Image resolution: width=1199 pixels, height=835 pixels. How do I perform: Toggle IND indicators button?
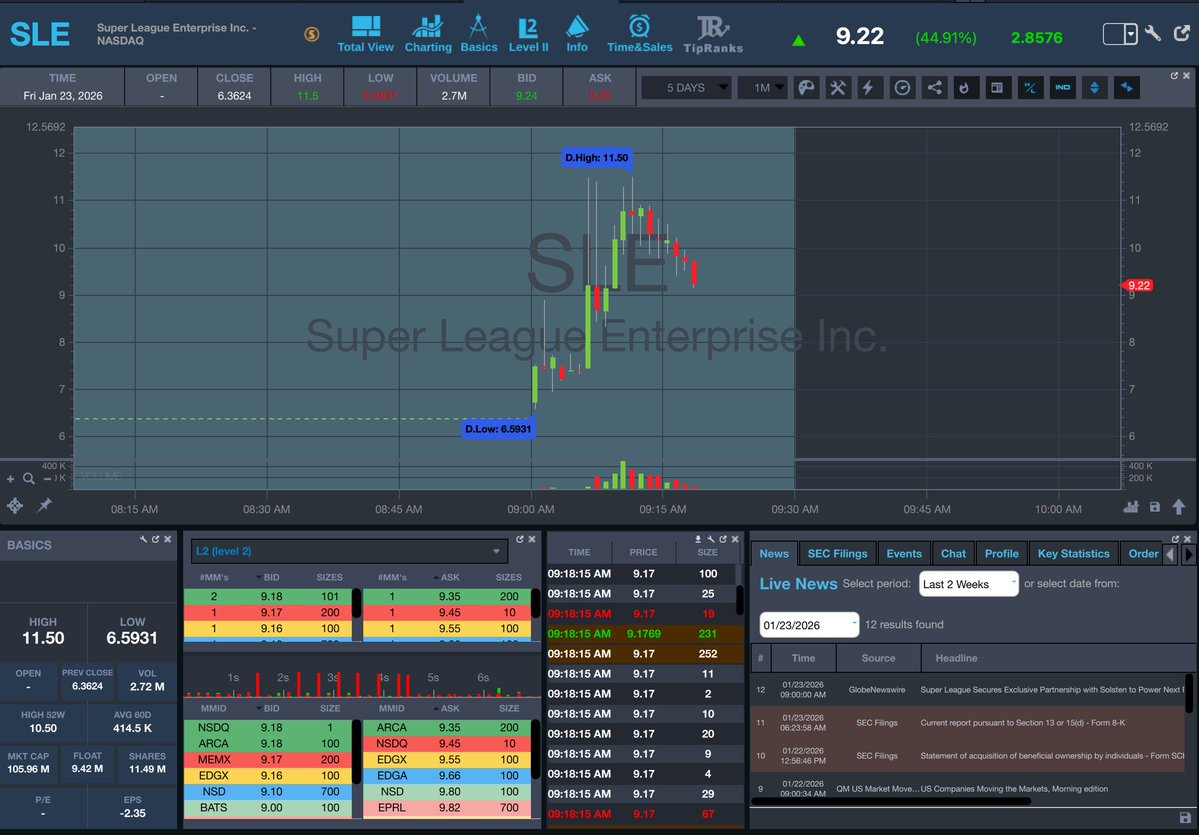(x=1062, y=88)
